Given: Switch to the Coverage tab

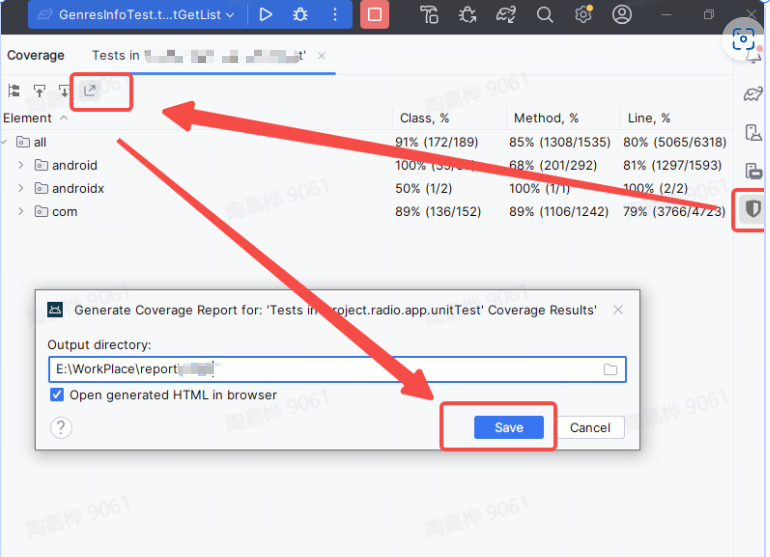Looking at the screenshot, I should pyautogui.click(x=35, y=56).
